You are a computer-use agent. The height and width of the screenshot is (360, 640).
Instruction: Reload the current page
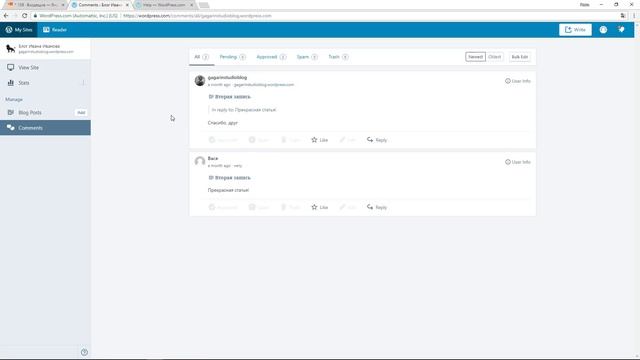coord(24,16)
